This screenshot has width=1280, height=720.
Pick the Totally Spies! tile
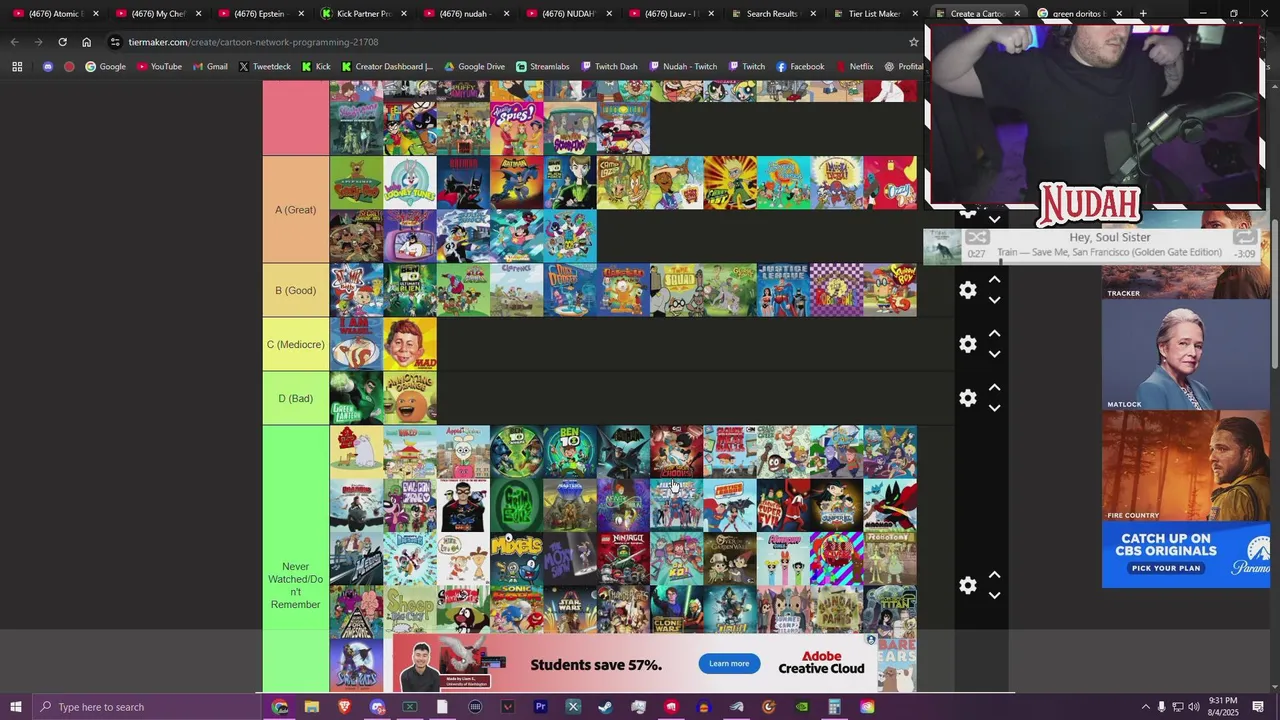pos(517,128)
